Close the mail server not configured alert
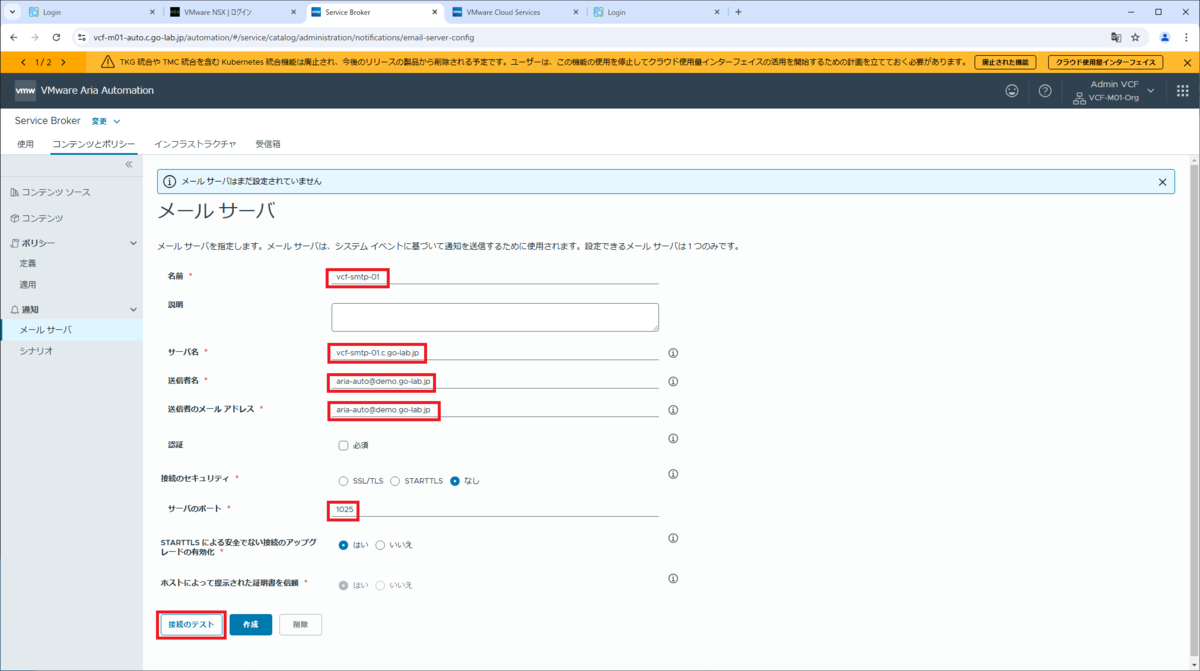Viewport: 1200px width, 671px height. [x=1162, y=182]
